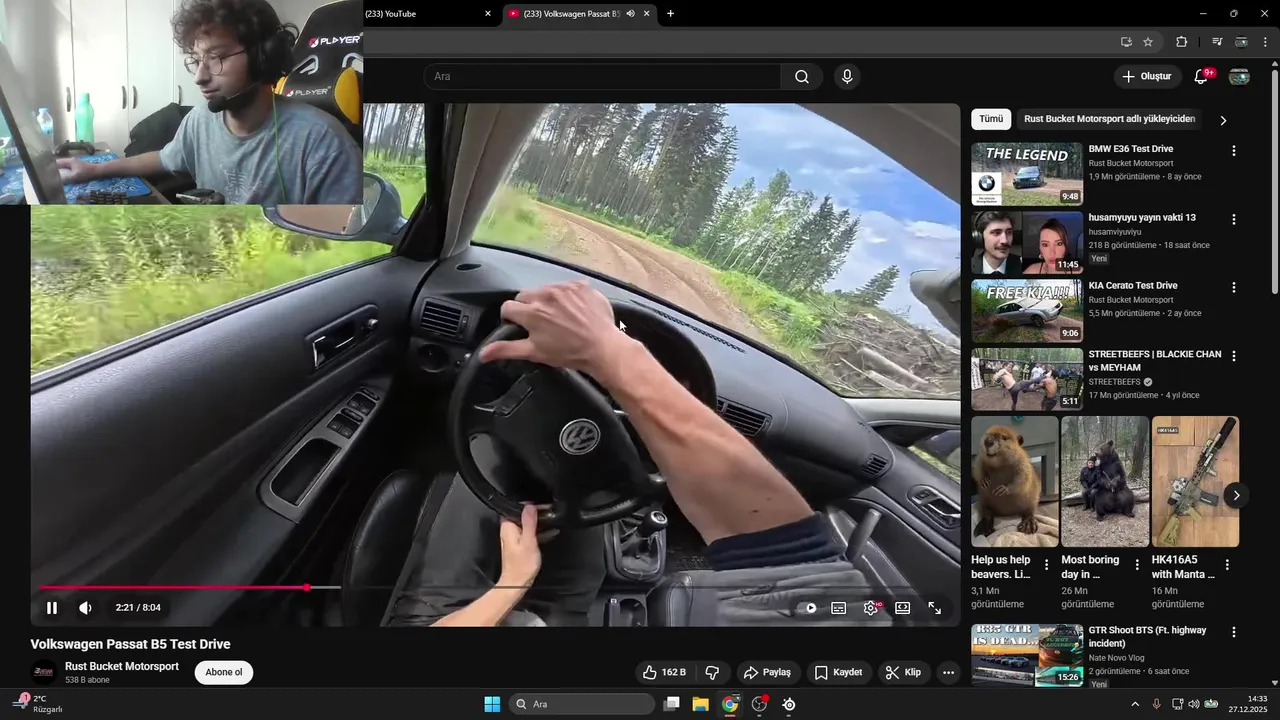Image resolution: width=1280 pixels, height=720 pixels.
Task: Open File Explorer from taskbar
Action: (700, 704)
